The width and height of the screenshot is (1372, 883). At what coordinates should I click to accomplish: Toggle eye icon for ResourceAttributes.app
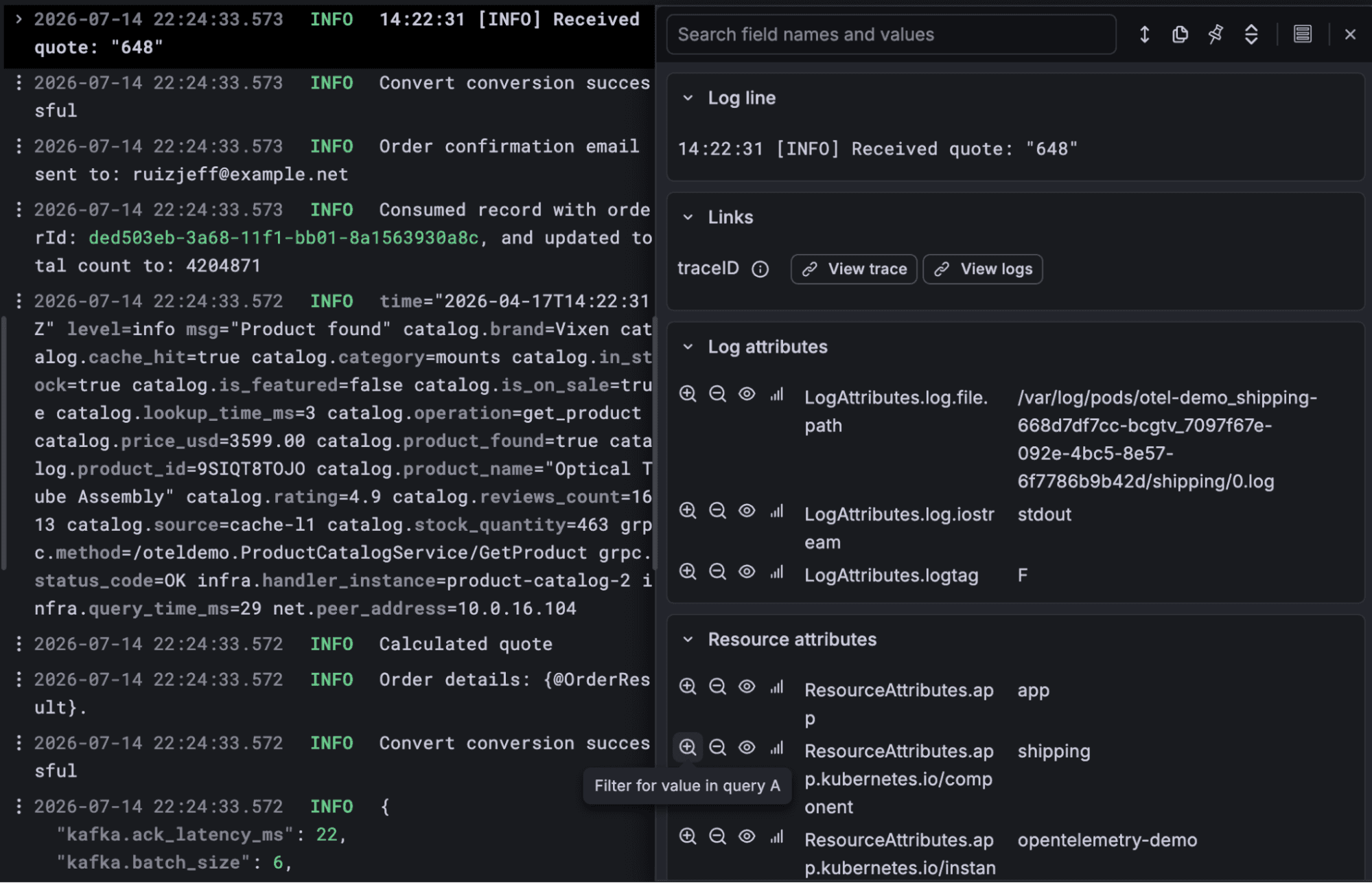(747, 687)
